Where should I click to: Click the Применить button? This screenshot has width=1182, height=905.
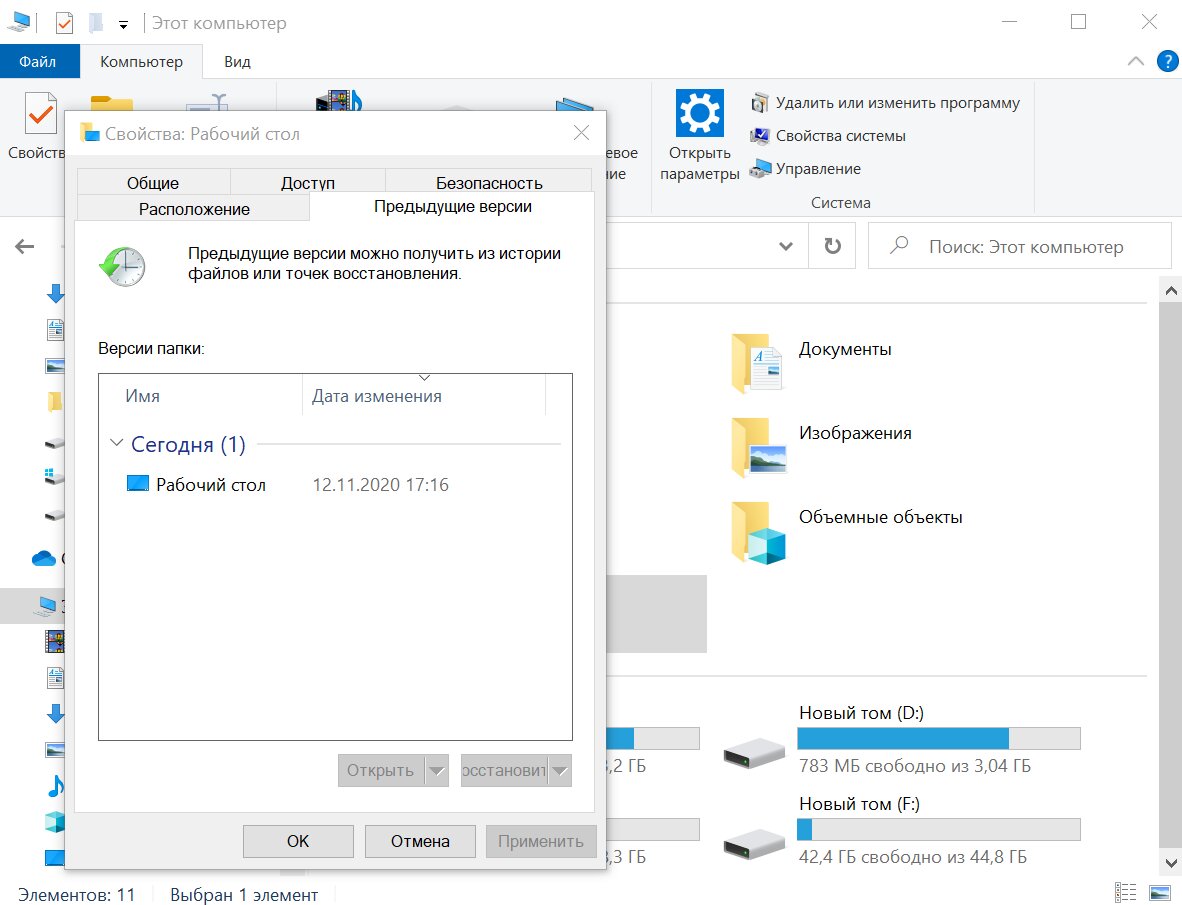540,841
